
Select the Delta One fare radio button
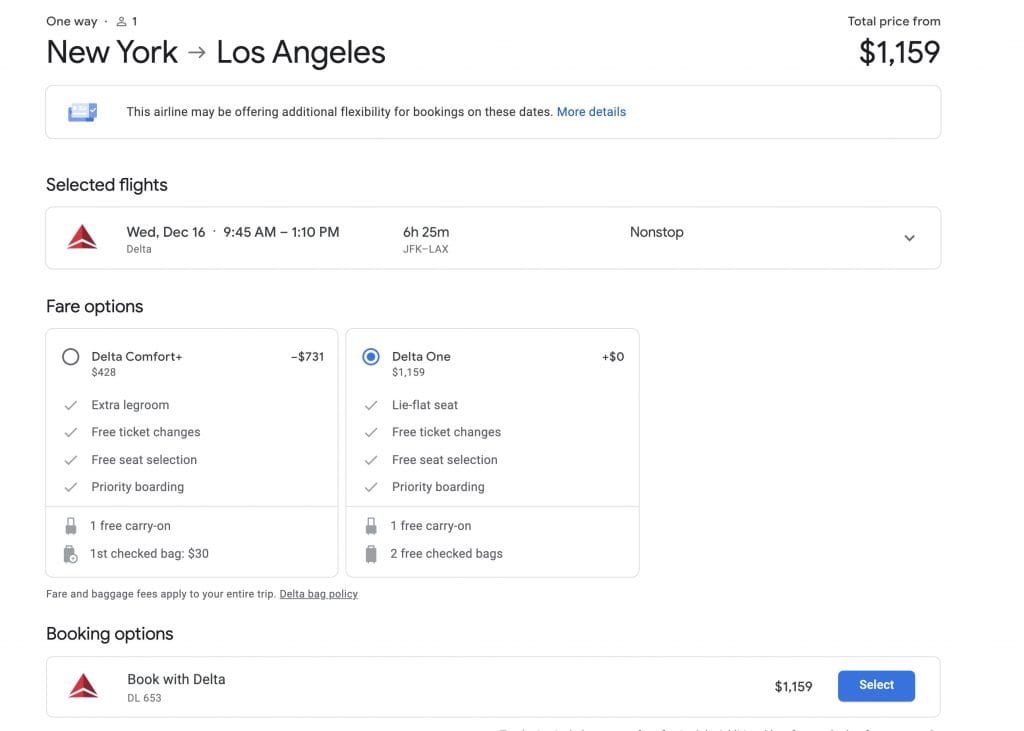pyautogui.click(x=371, y=357)
